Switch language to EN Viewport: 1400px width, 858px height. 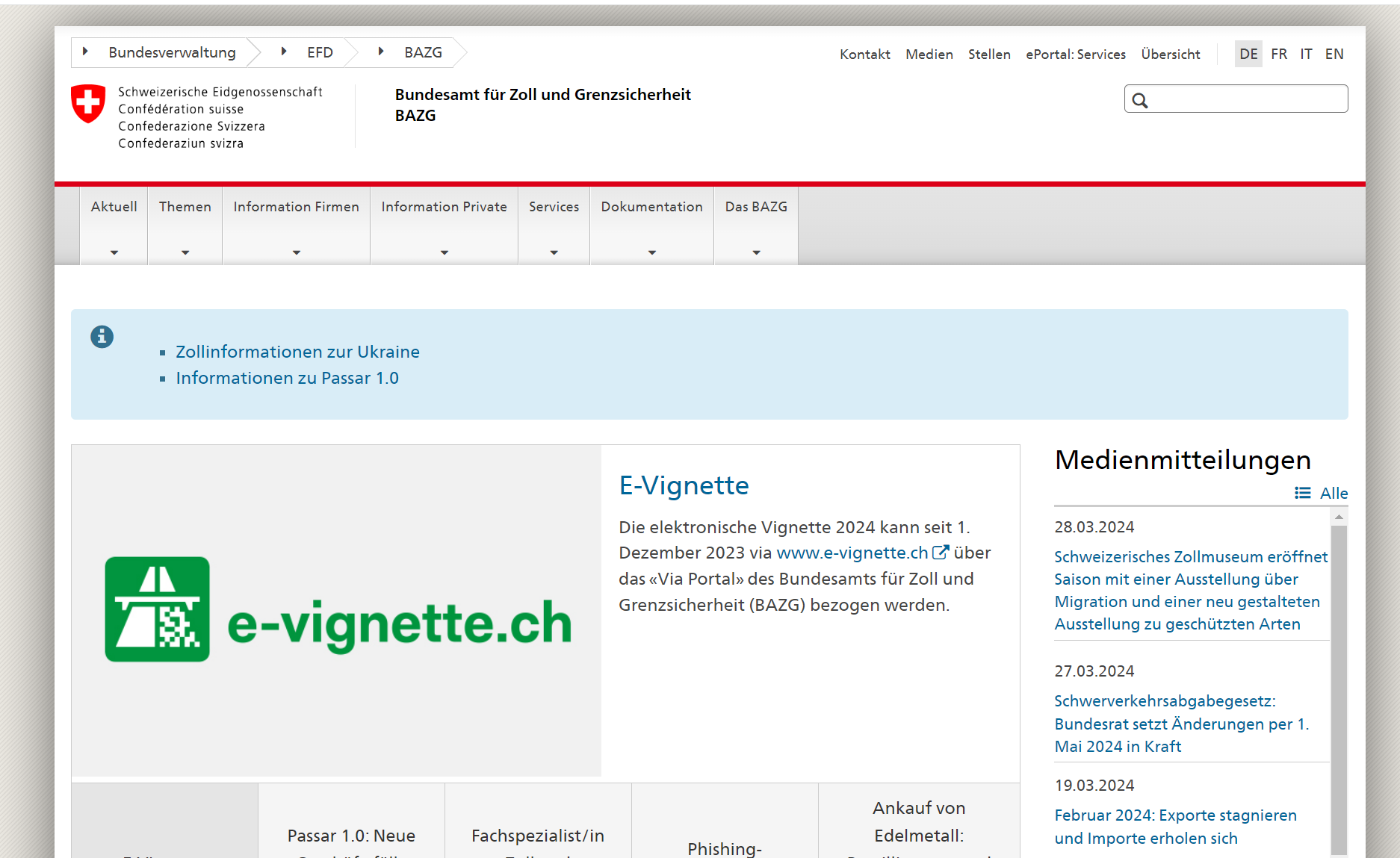coord(1334,54)
